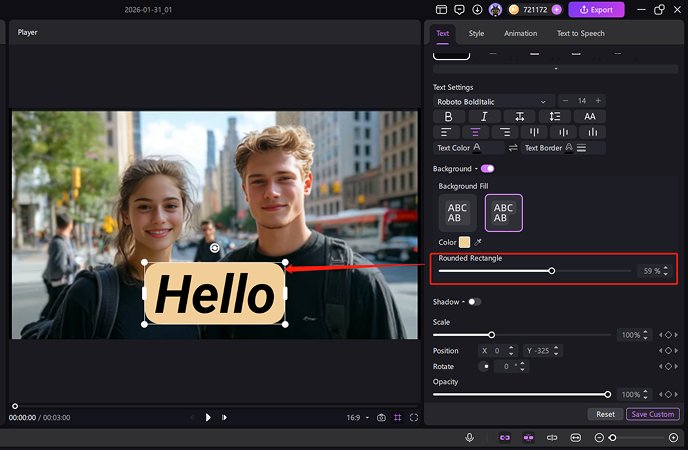Take a snapshot with camera icon
This screenshot has height=450, width=688.
pyautogui.click(x=381, y=418)
